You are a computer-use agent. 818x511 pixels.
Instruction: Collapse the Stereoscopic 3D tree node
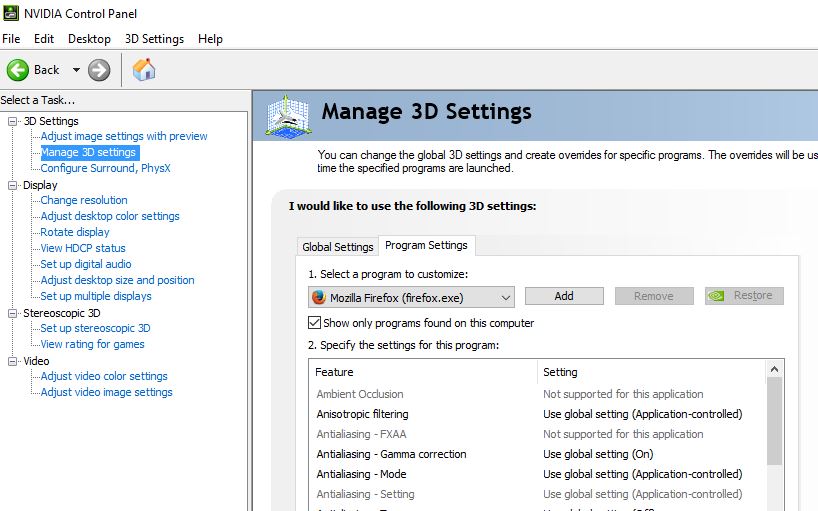[x=13, y=313]
